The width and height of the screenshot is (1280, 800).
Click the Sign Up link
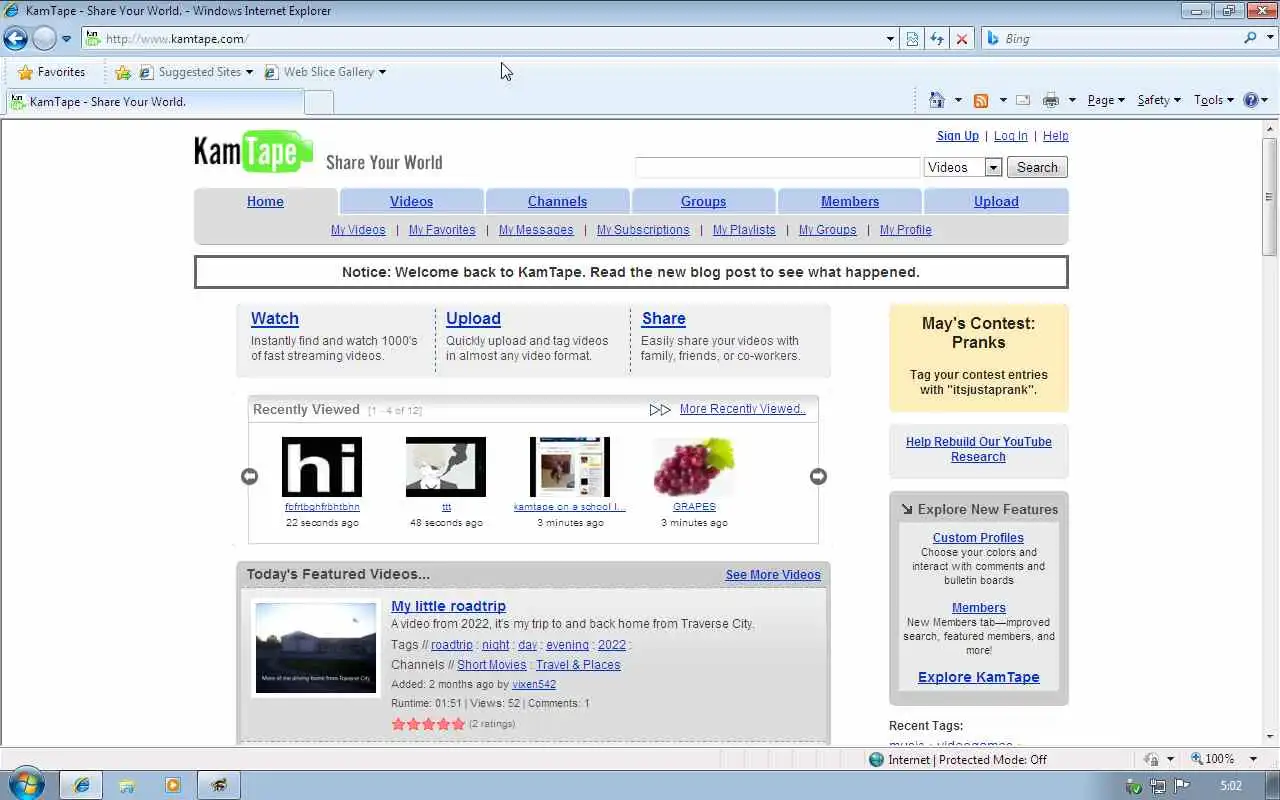957,136
